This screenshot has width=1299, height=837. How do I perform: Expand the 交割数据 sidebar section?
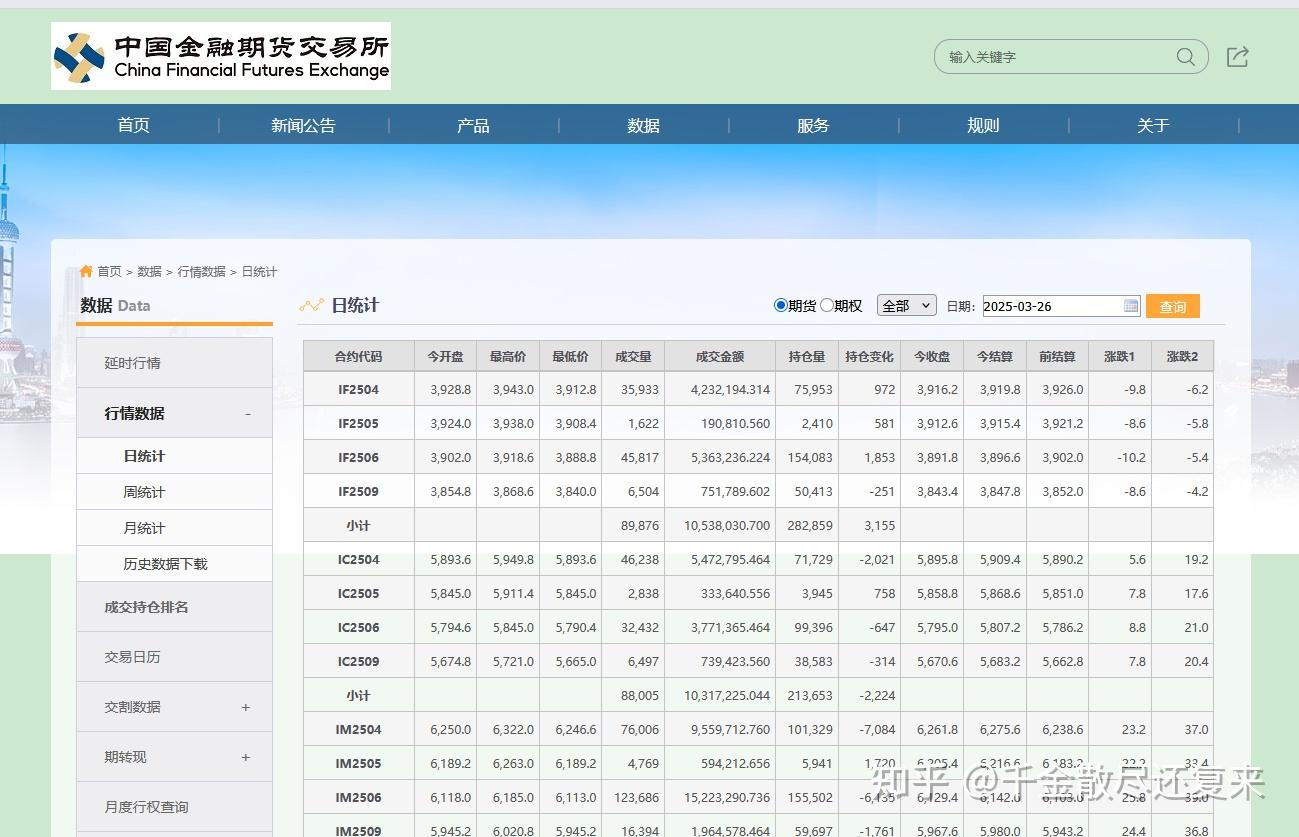tap(246, 707)
